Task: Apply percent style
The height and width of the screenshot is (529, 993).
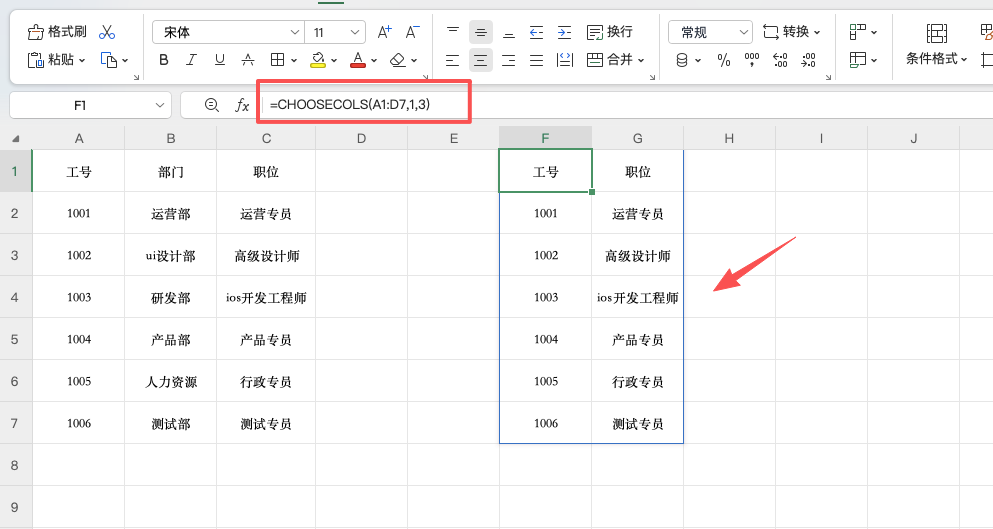Action: [x=724, y=60]
